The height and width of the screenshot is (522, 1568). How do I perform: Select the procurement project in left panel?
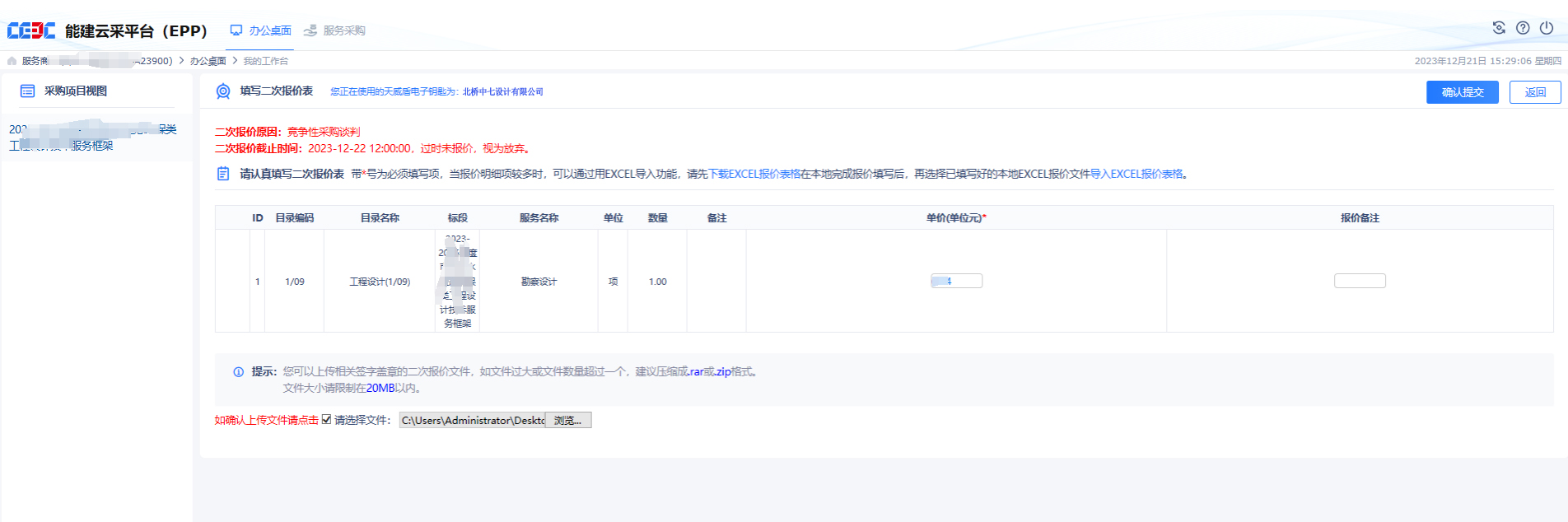[92, 137]
